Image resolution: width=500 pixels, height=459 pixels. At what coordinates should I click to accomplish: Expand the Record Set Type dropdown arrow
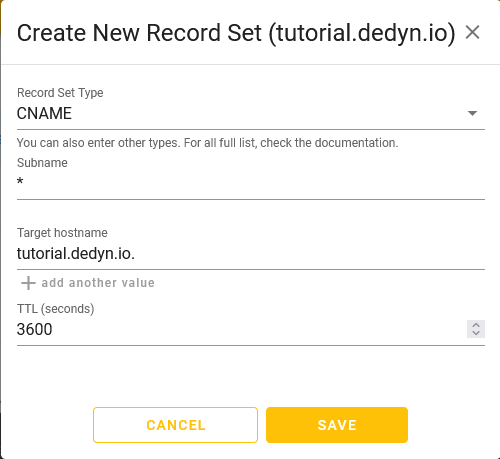pyautogui.click(x=472, y=113)
